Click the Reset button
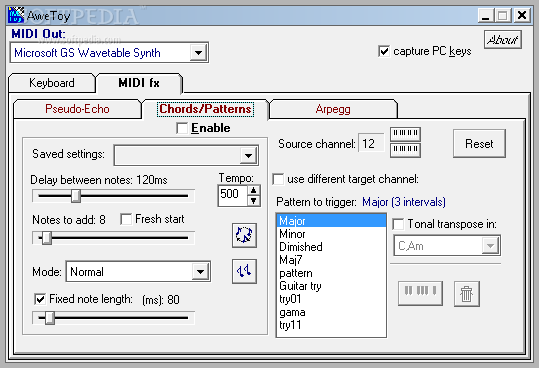Image resolution: width=539 pixels, height=368 pixels. (x=479, y=144)
